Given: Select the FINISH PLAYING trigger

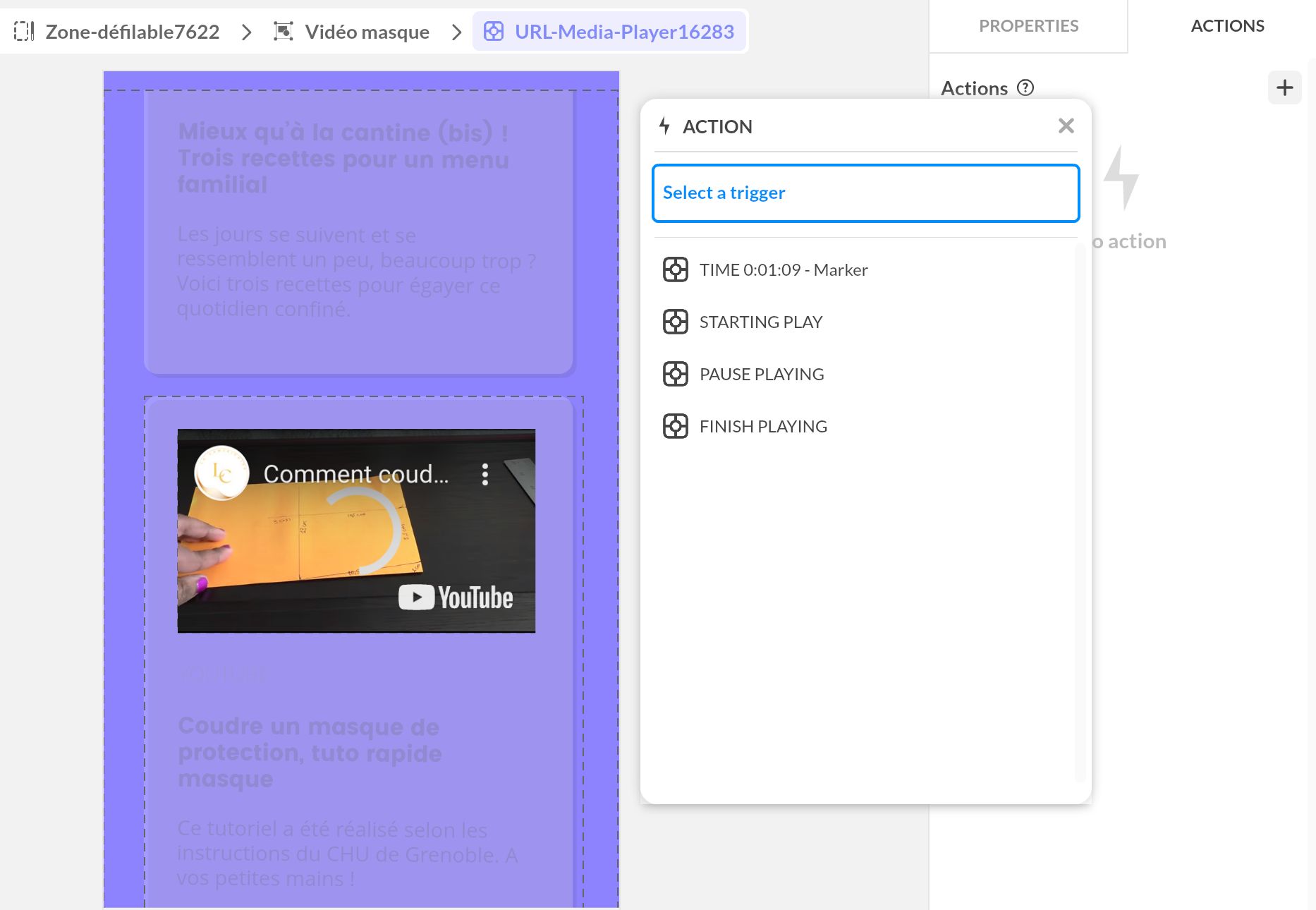Looking at the screenshot, I should 763,426.
